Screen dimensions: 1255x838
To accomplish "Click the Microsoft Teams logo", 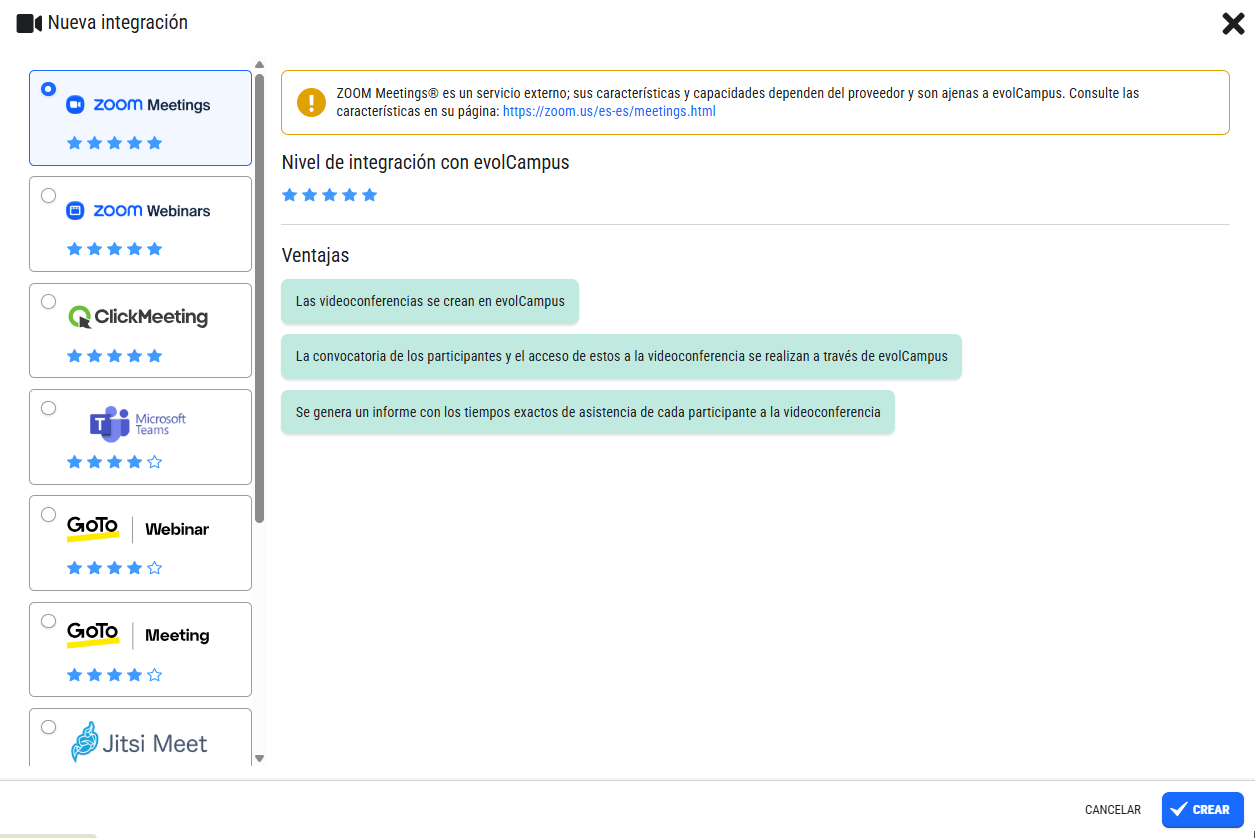I will coord(138,424).
